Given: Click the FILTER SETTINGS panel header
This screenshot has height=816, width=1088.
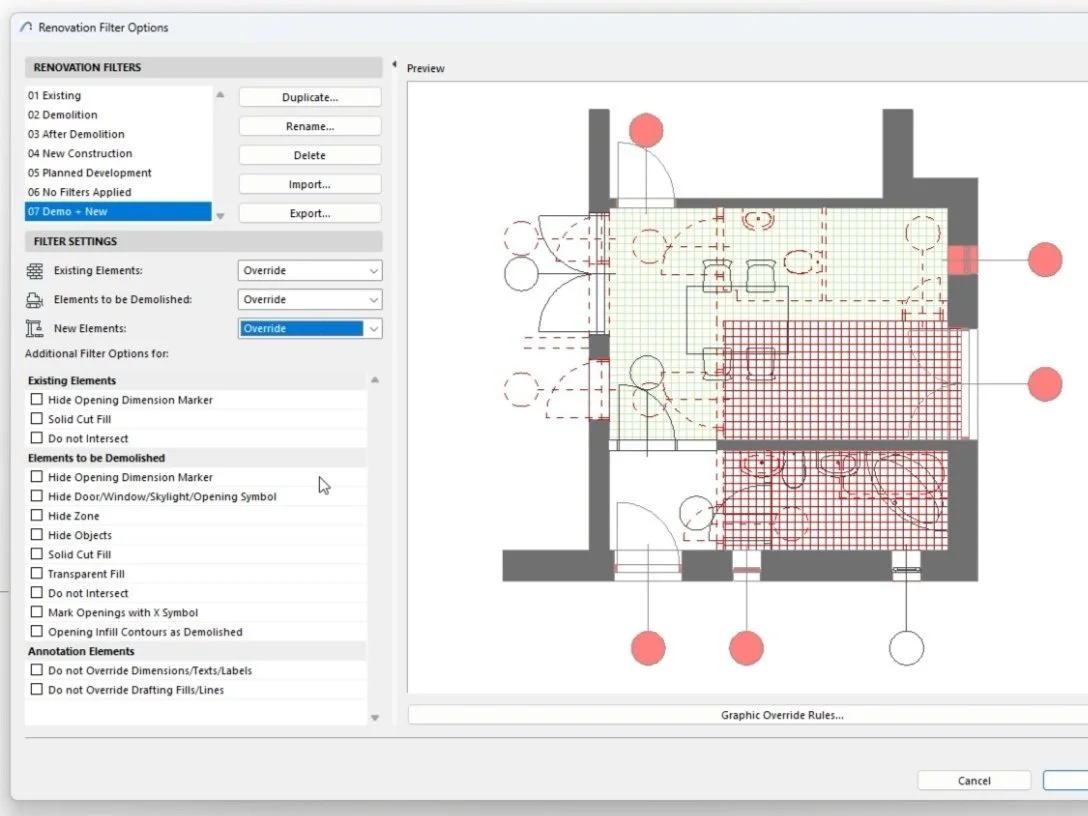Looking at the screenshot, I should [x=203, y=241].
